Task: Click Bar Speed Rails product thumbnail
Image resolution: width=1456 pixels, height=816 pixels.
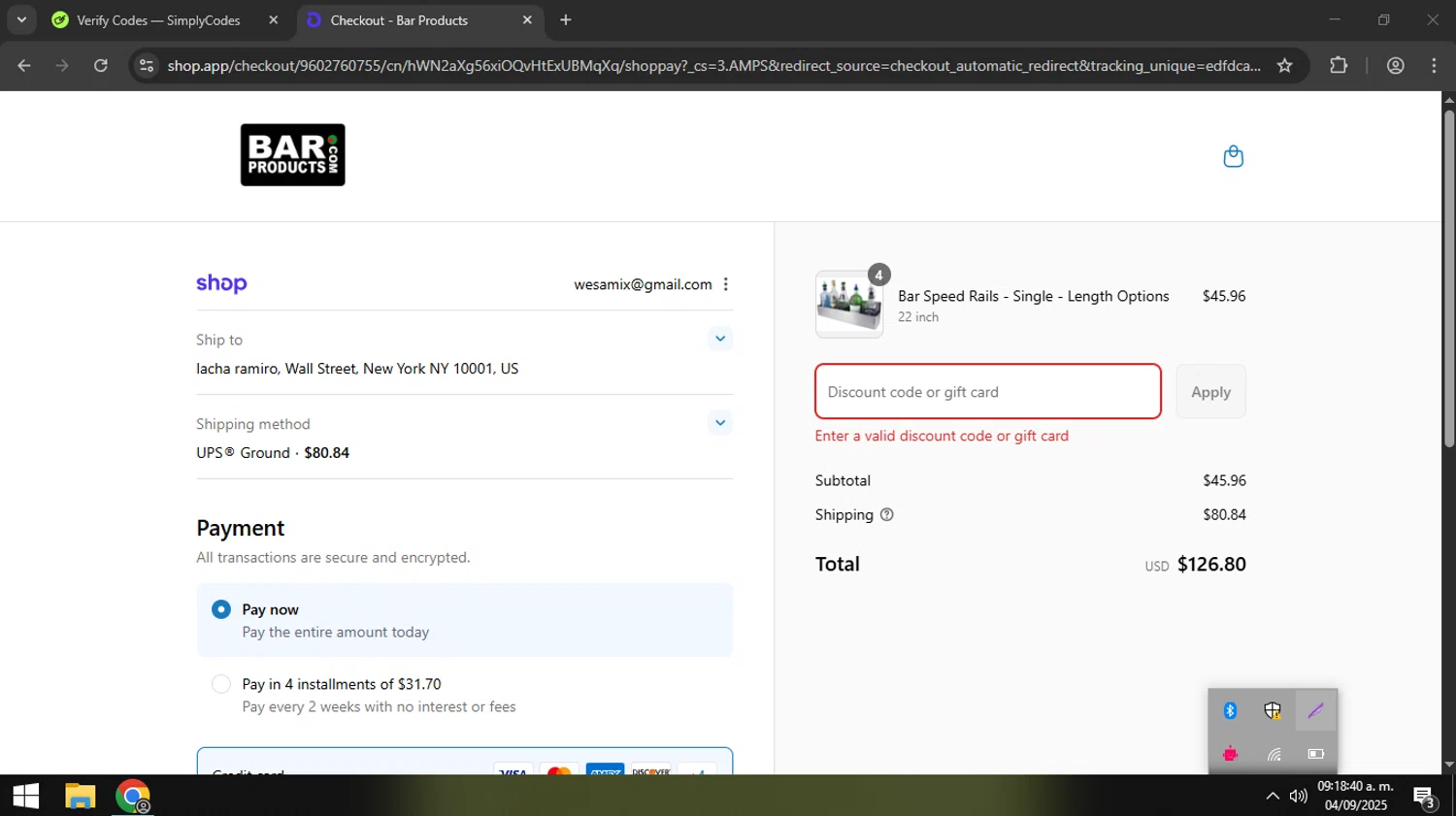Action: pyautogui.click(x=849, y=304)
